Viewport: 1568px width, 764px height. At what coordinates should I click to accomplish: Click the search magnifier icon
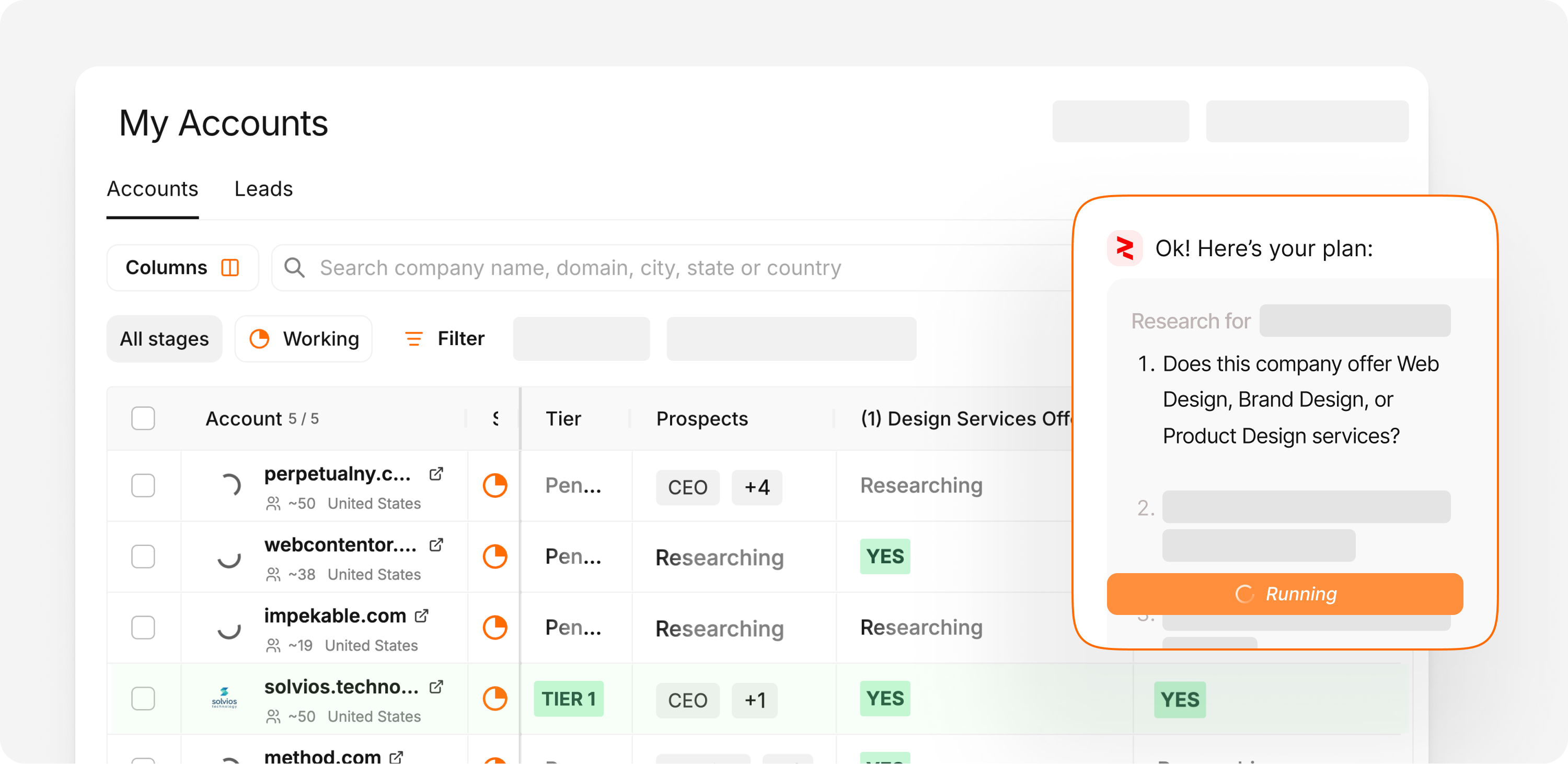(x=295, y=268)
